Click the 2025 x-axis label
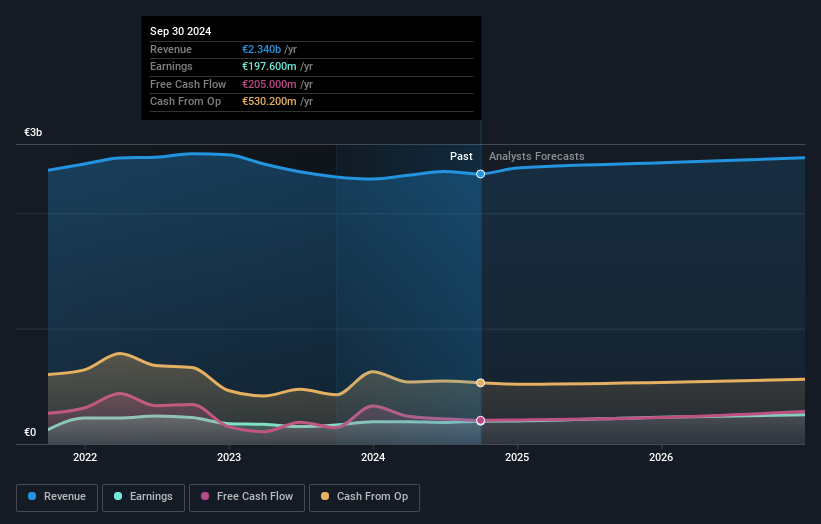The image size is (821, 524). [x=517, y=457]
